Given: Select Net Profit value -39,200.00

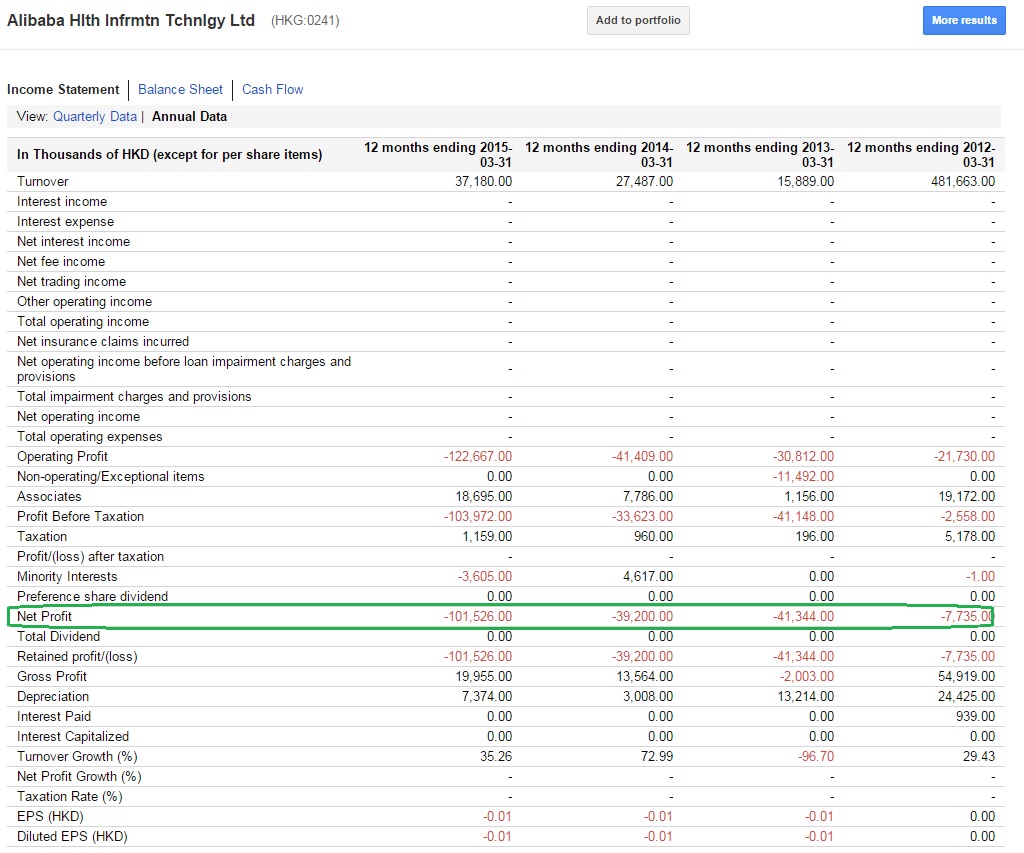Looking at the screenshot, I should pyautogui.click(x=643, y=617).
